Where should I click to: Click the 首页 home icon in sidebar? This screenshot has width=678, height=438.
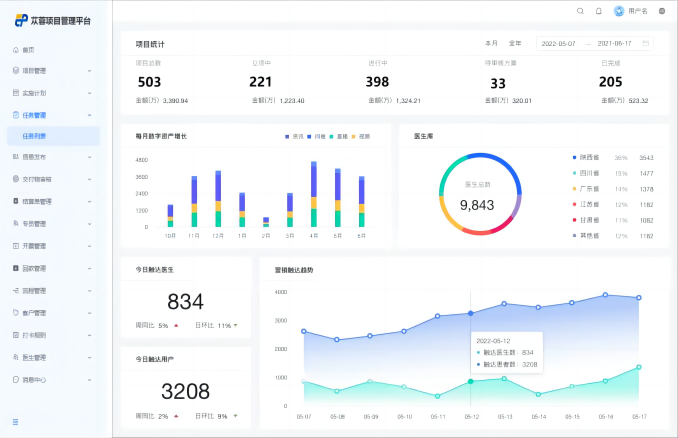[16, 49]
